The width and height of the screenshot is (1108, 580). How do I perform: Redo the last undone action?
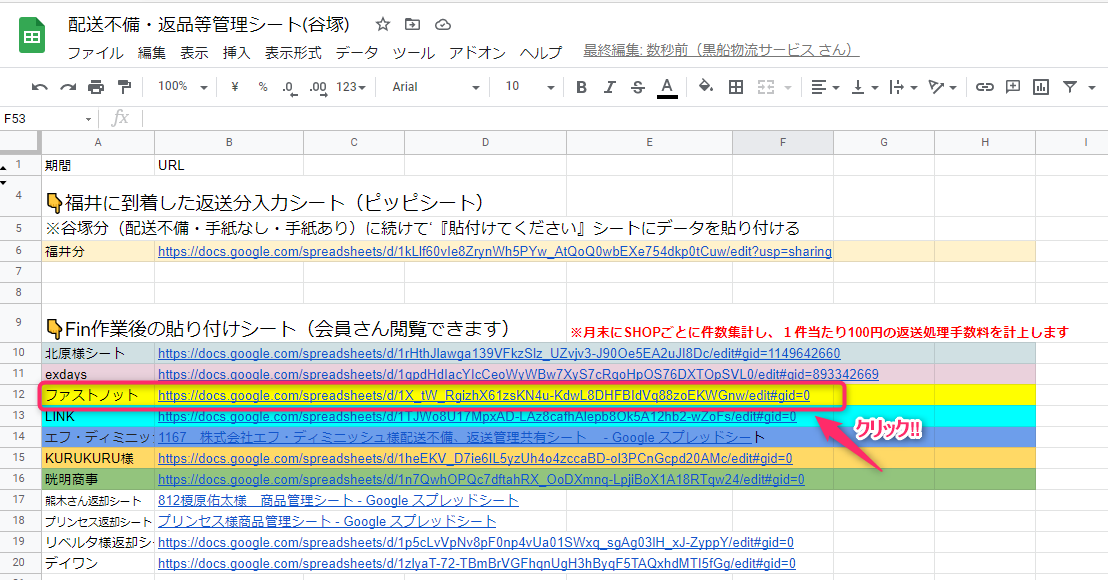point(68,87)
